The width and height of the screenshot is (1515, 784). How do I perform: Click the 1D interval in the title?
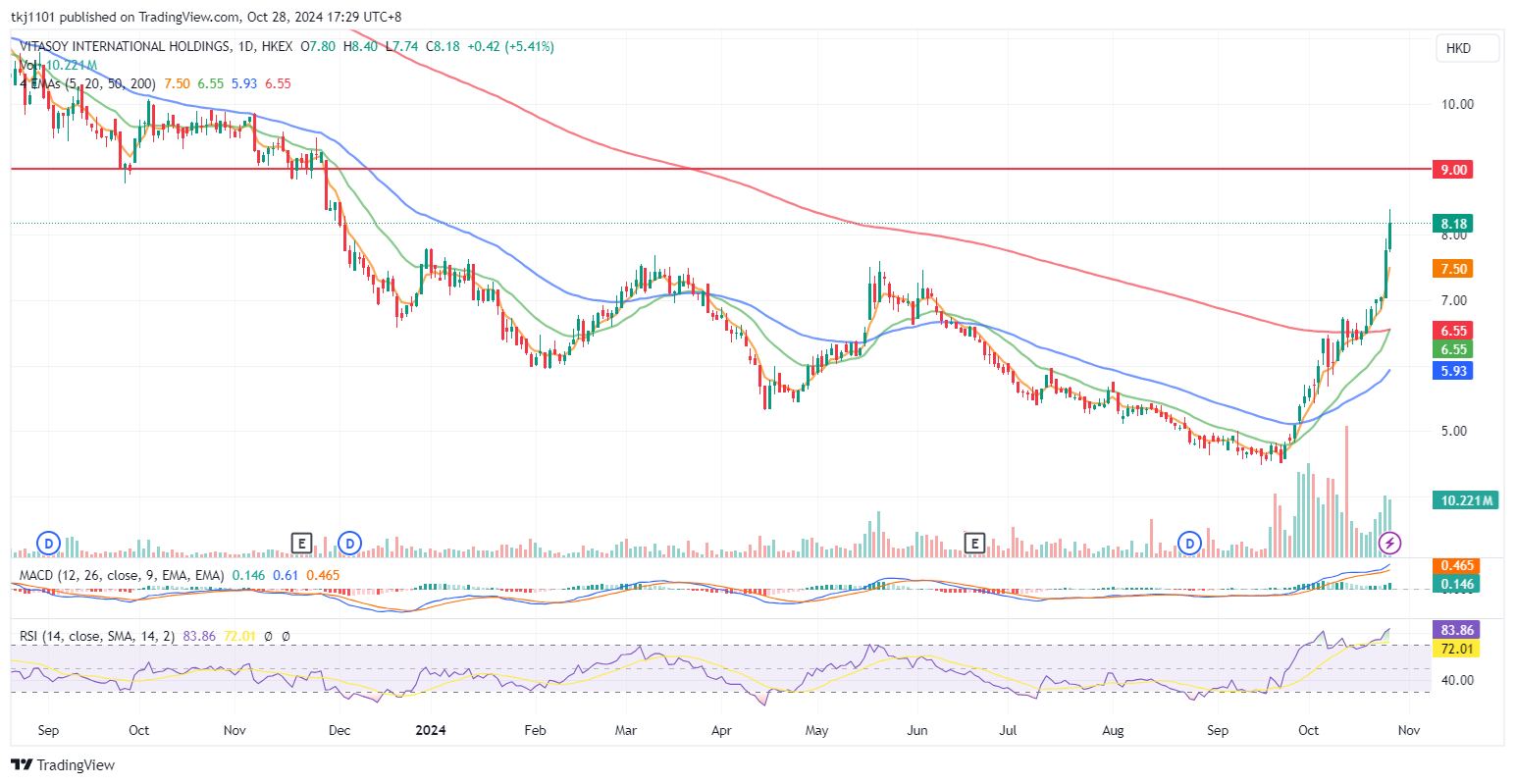coord(247,46)
